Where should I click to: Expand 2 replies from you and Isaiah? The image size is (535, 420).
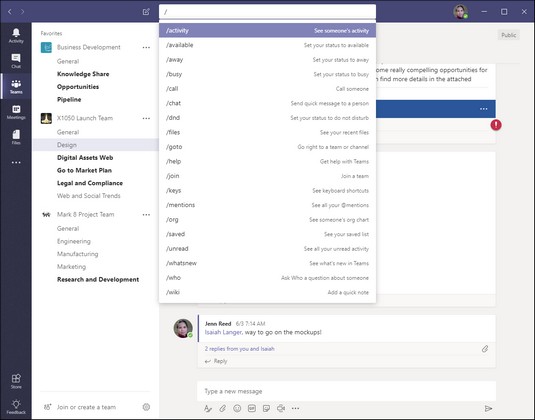point(240,349)
